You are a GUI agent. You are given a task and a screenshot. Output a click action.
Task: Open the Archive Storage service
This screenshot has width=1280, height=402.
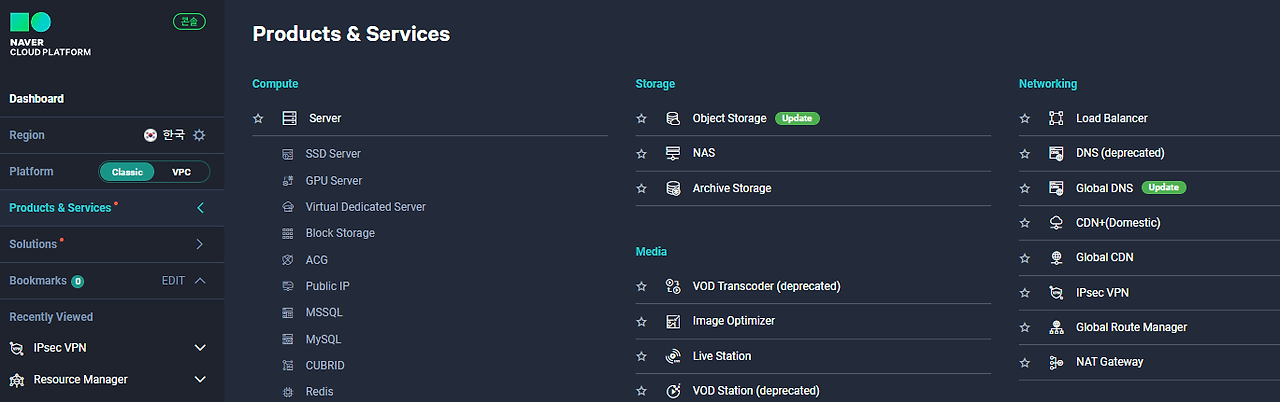tap(731, 188)
